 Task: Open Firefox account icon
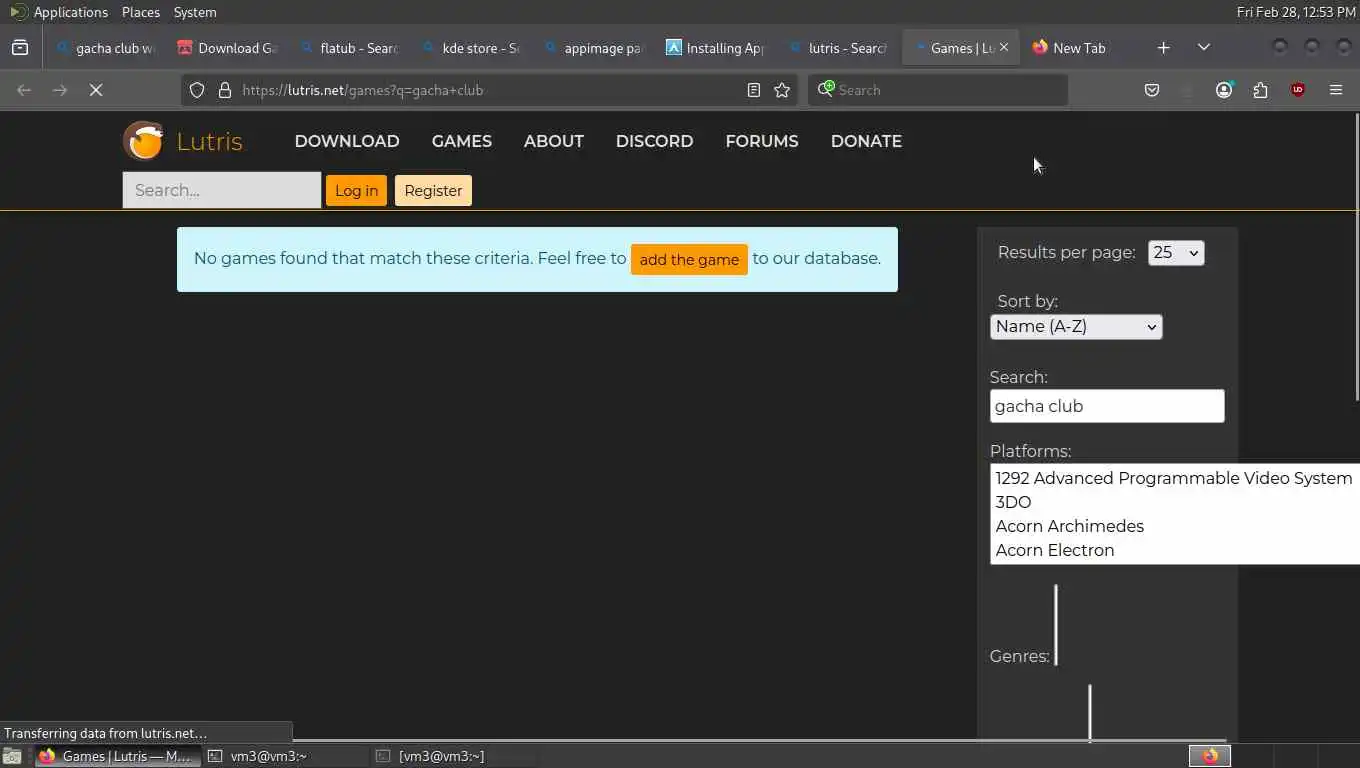point(1224,90)
